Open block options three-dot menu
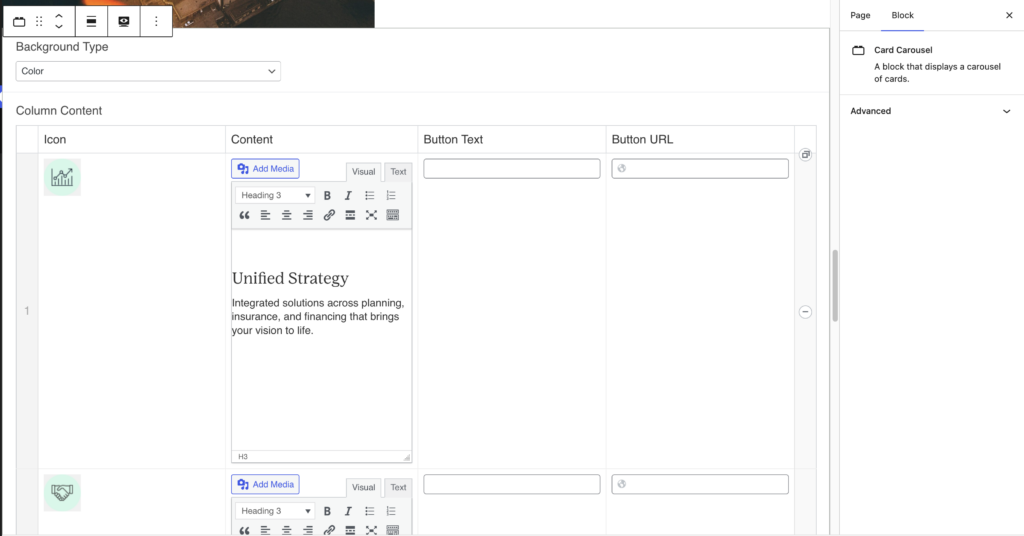 (x=156, y=21)
